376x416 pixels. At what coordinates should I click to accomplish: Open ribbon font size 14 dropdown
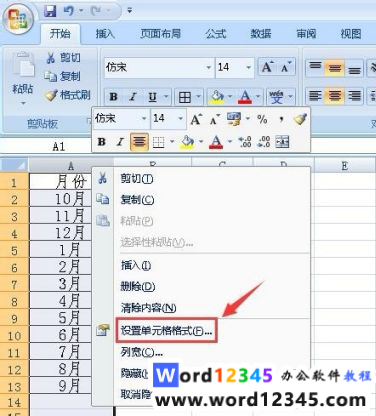tap(248, 68)
